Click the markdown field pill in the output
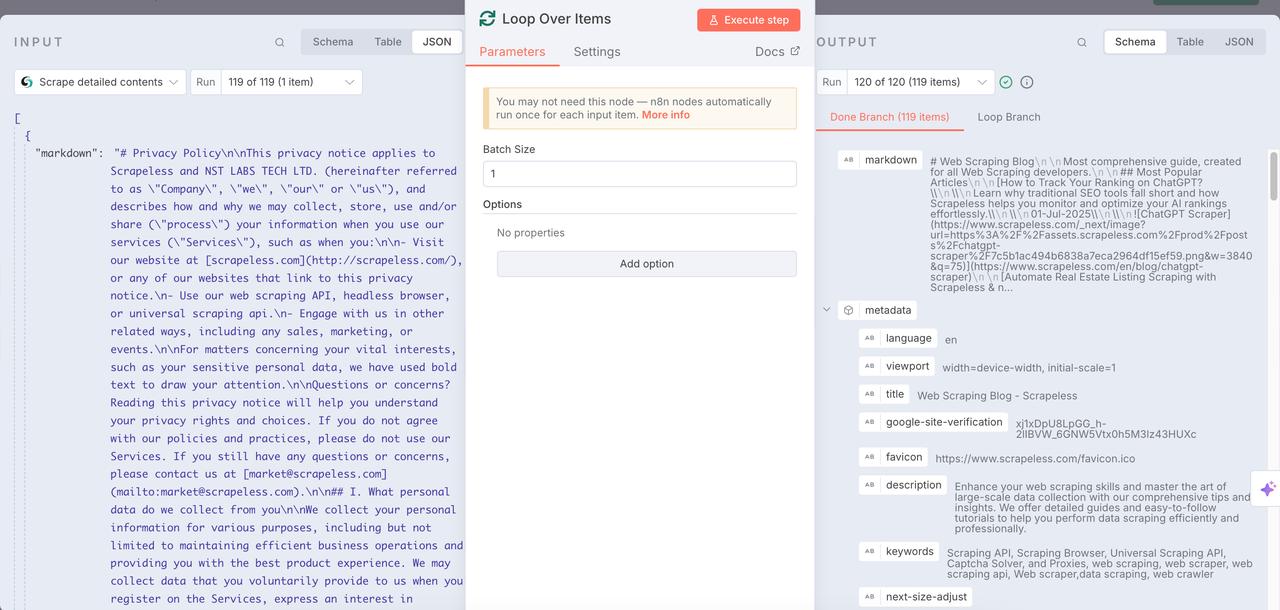Screen dimensions: 1280x610 pyautogui.click(x=880, y=160)
